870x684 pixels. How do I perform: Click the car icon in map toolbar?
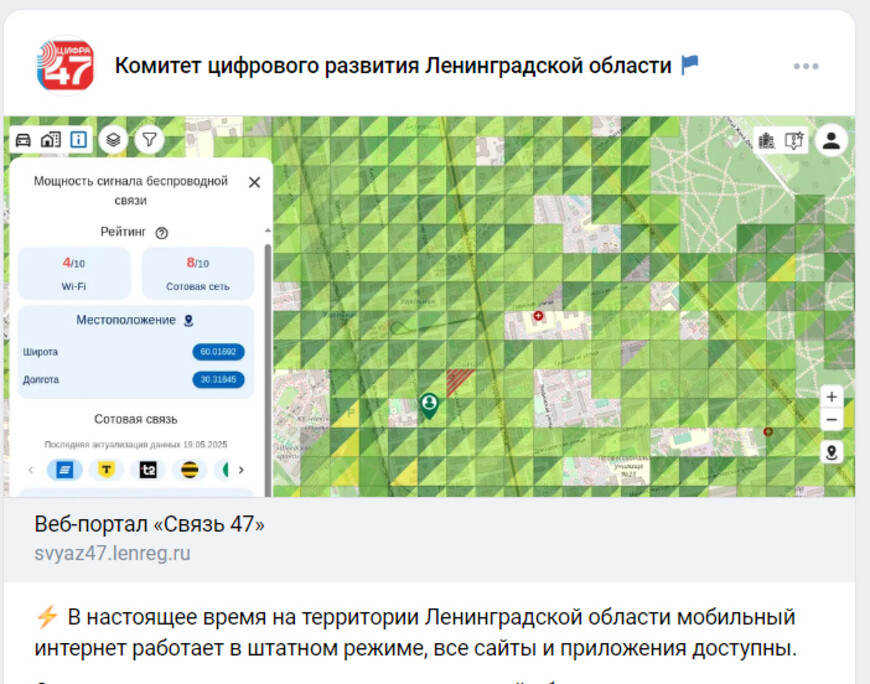point(23,140)
